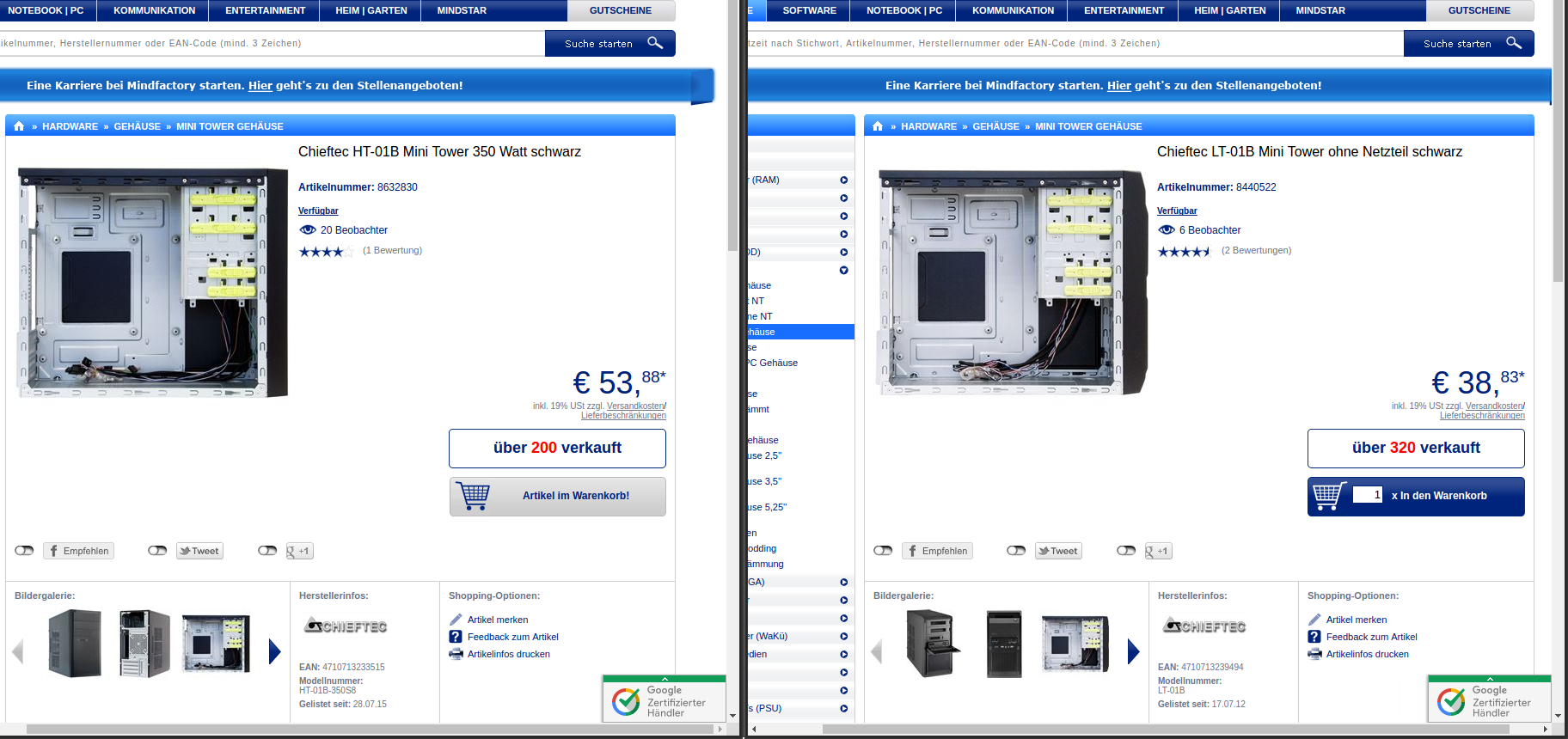
Task: Click star rating next to 1 Bewertung
Action: click(326, 251)
